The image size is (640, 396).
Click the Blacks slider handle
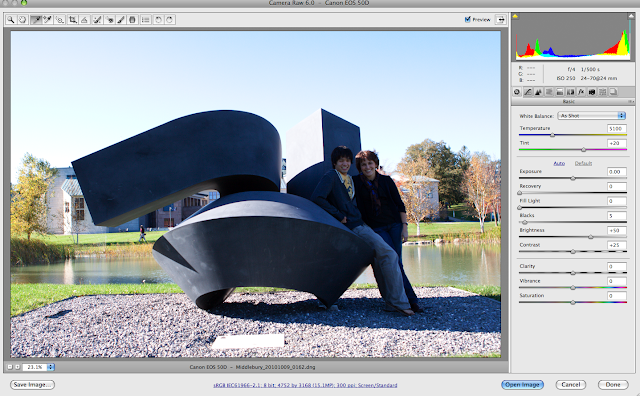point(525,222)
